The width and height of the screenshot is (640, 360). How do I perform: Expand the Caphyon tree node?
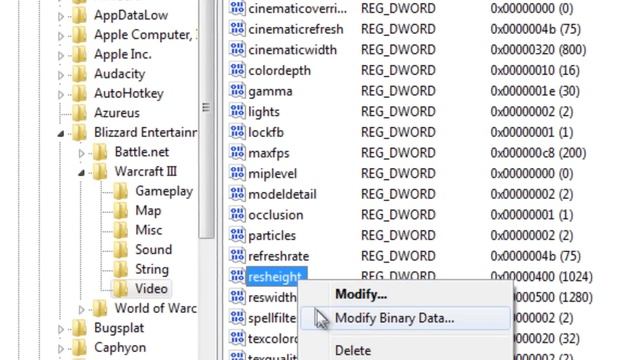[61, 349]
